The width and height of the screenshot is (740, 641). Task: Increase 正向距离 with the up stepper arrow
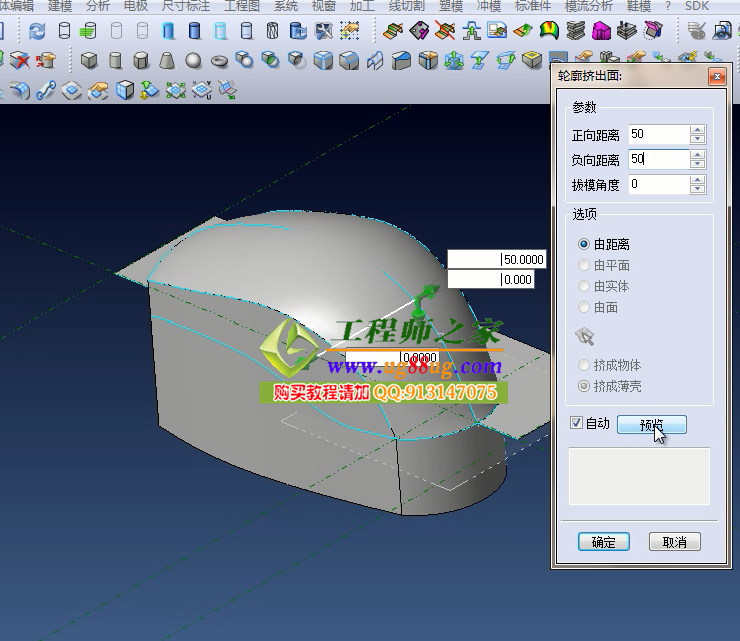pyautogui.click(x=698, y=129)
